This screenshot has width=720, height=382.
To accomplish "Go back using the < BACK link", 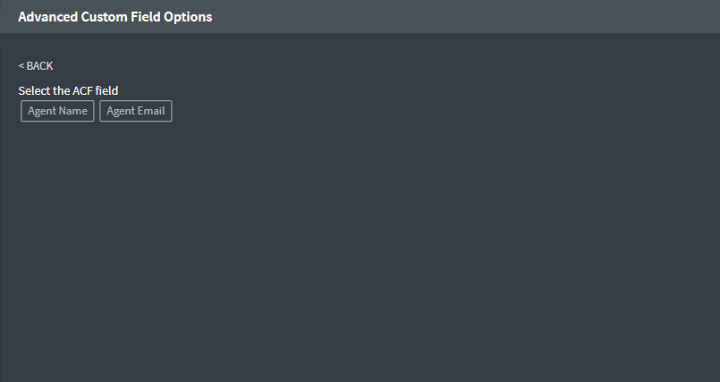I will (x=36, y=66).
